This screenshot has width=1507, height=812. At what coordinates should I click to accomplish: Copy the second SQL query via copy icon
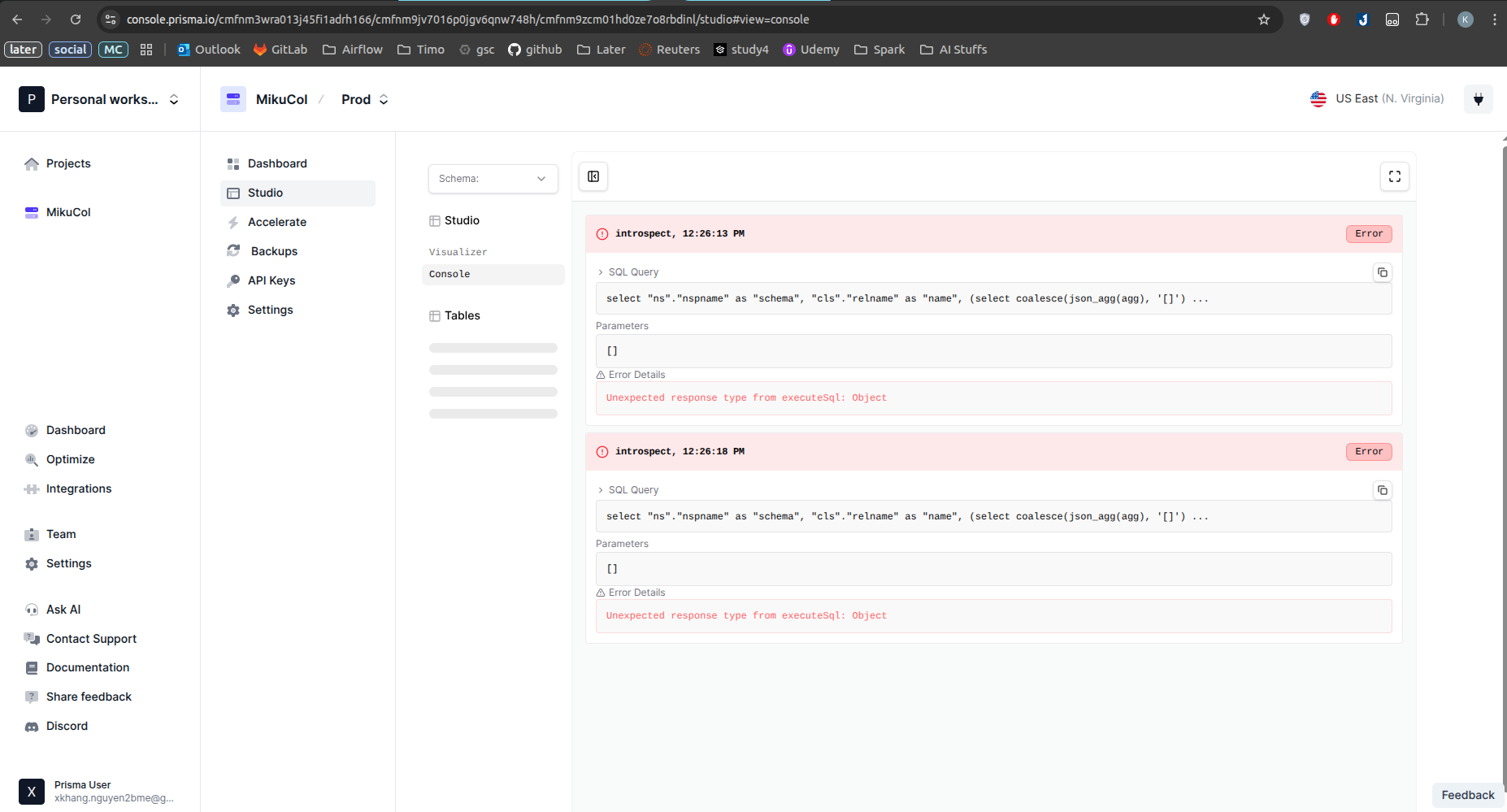click(1382, 490)
